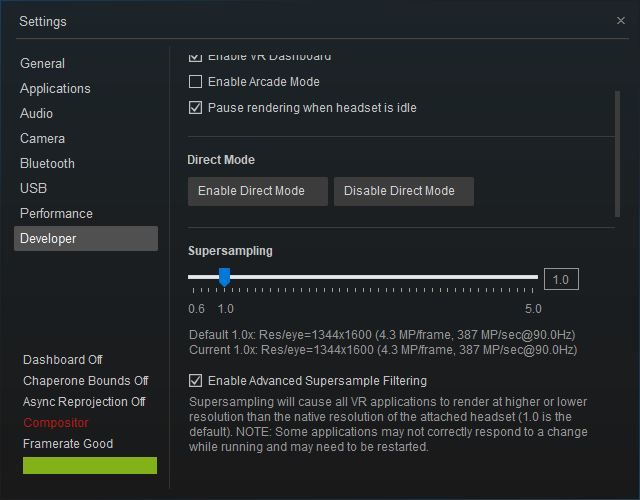Screen dimensions: 640x500
Task: Select the Bluetooth section
Action: coord(47,163)
